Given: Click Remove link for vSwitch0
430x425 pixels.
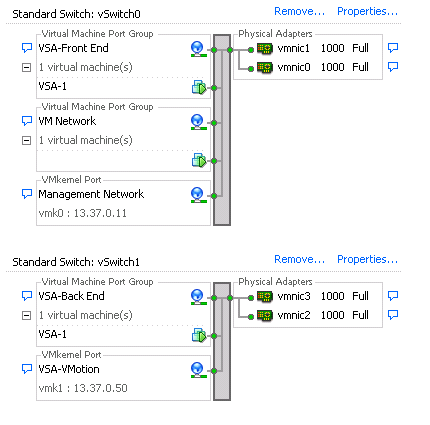Looking at the screenshot, I should click(299, 11).
